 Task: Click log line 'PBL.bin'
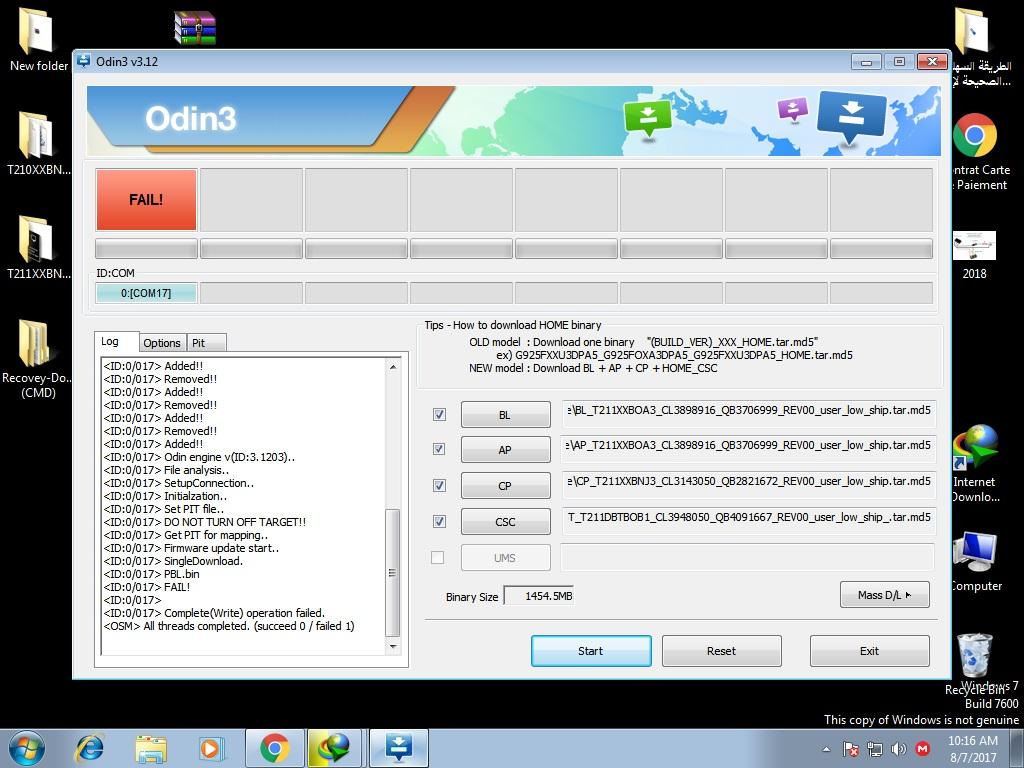tap(152, 574)
